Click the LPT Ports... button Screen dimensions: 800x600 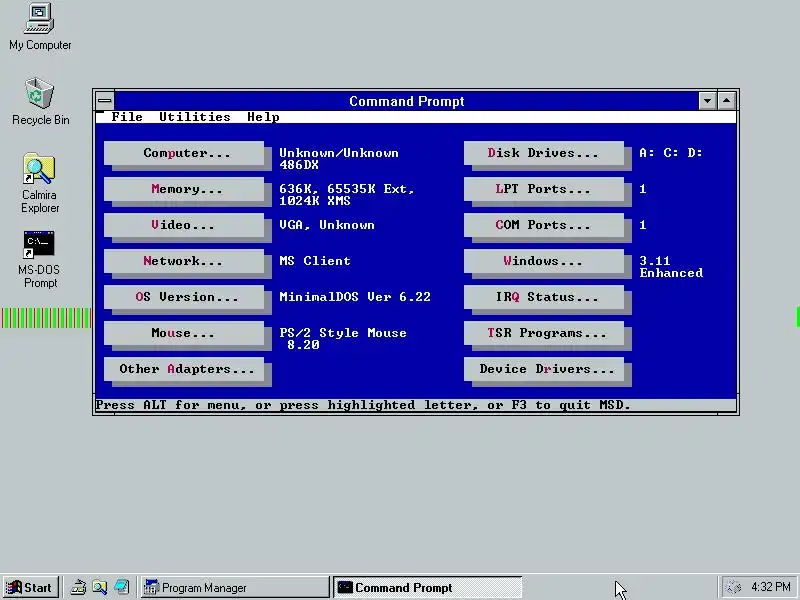pos(544,189)
